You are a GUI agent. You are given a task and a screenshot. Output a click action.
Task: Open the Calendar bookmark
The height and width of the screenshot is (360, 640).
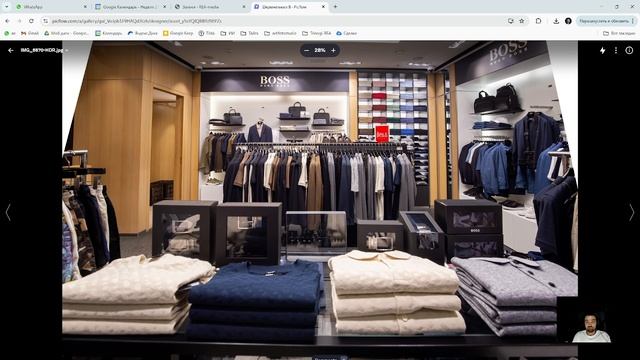pos(109,33)
